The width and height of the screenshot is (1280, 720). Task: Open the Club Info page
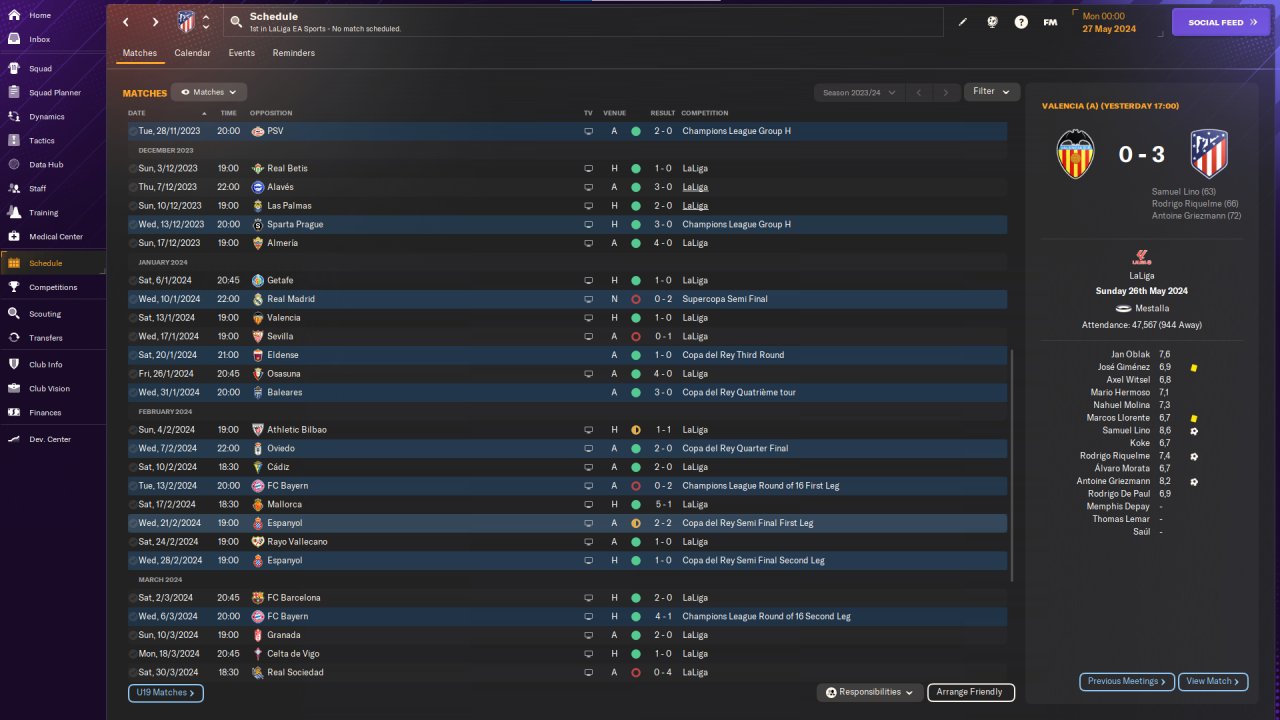pos(46,365)
